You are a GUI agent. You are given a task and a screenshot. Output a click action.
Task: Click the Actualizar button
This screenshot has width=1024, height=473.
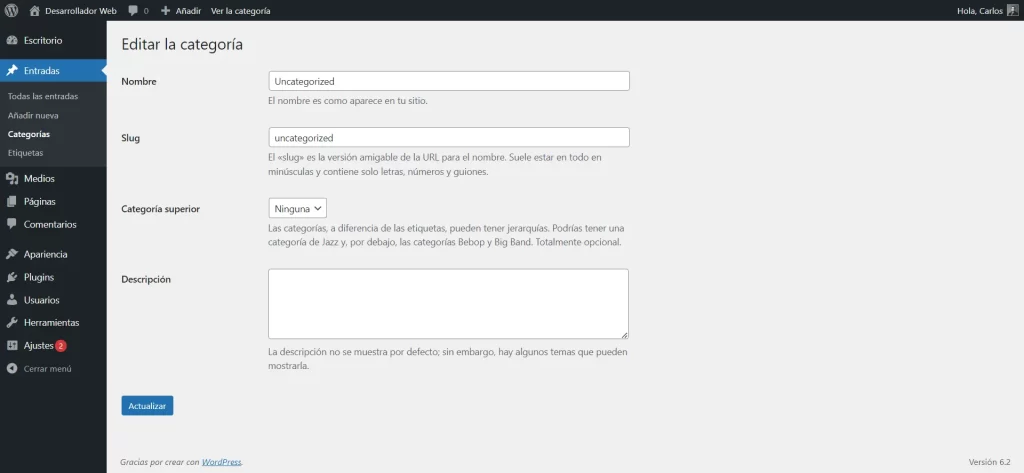147,406
